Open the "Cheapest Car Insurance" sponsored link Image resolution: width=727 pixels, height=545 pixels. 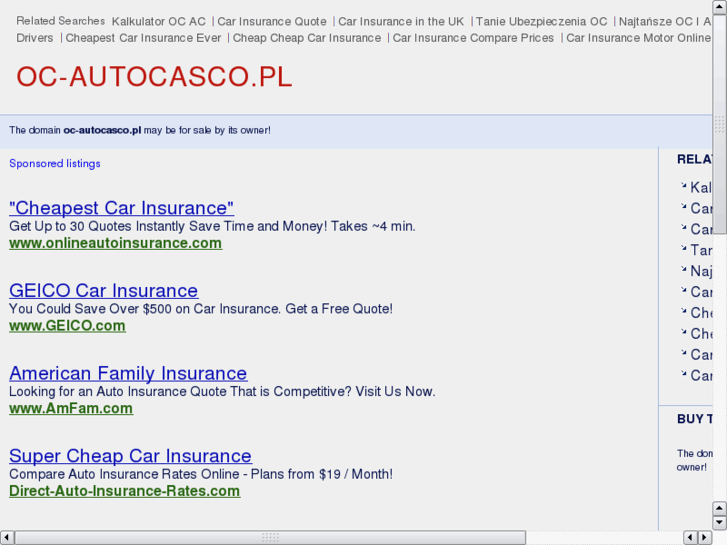point(121,208)
